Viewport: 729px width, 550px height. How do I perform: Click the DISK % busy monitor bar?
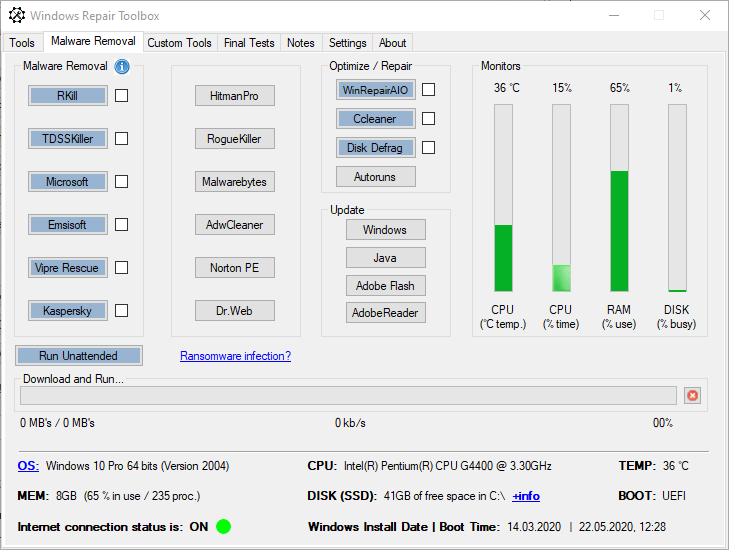tap(677, 198)
